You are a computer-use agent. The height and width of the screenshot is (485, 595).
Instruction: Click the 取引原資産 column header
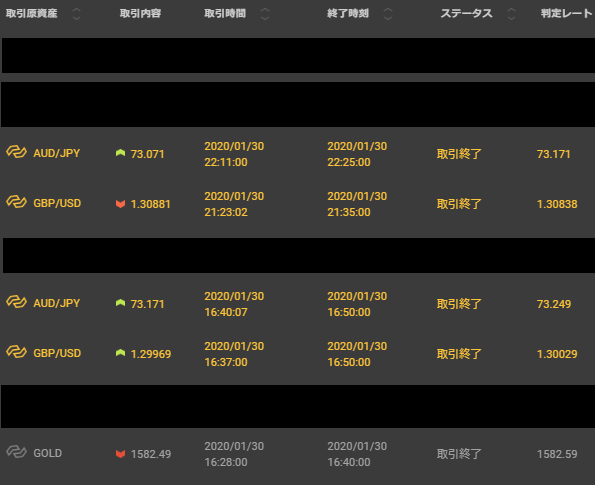(31, 14)
